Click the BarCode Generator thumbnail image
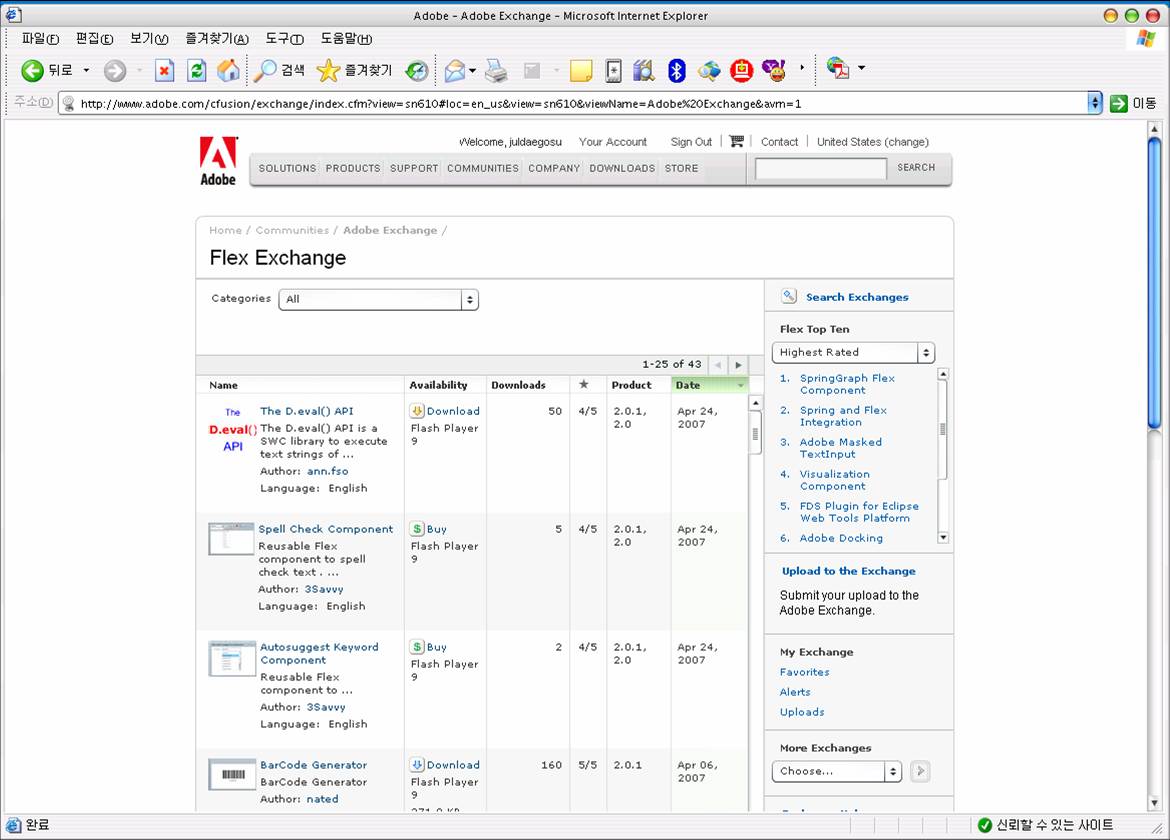This screenshot has height=840, width=1170. click(232, 774)
